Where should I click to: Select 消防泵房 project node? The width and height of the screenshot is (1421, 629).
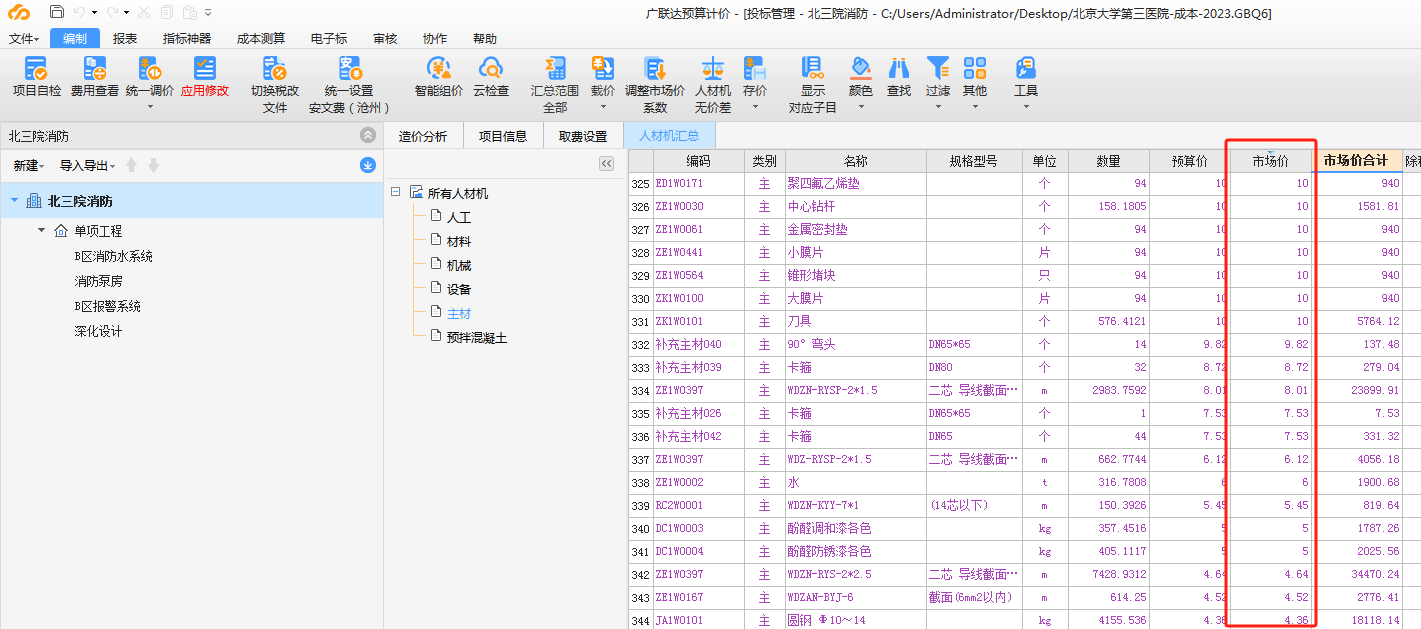coord(98,281)
